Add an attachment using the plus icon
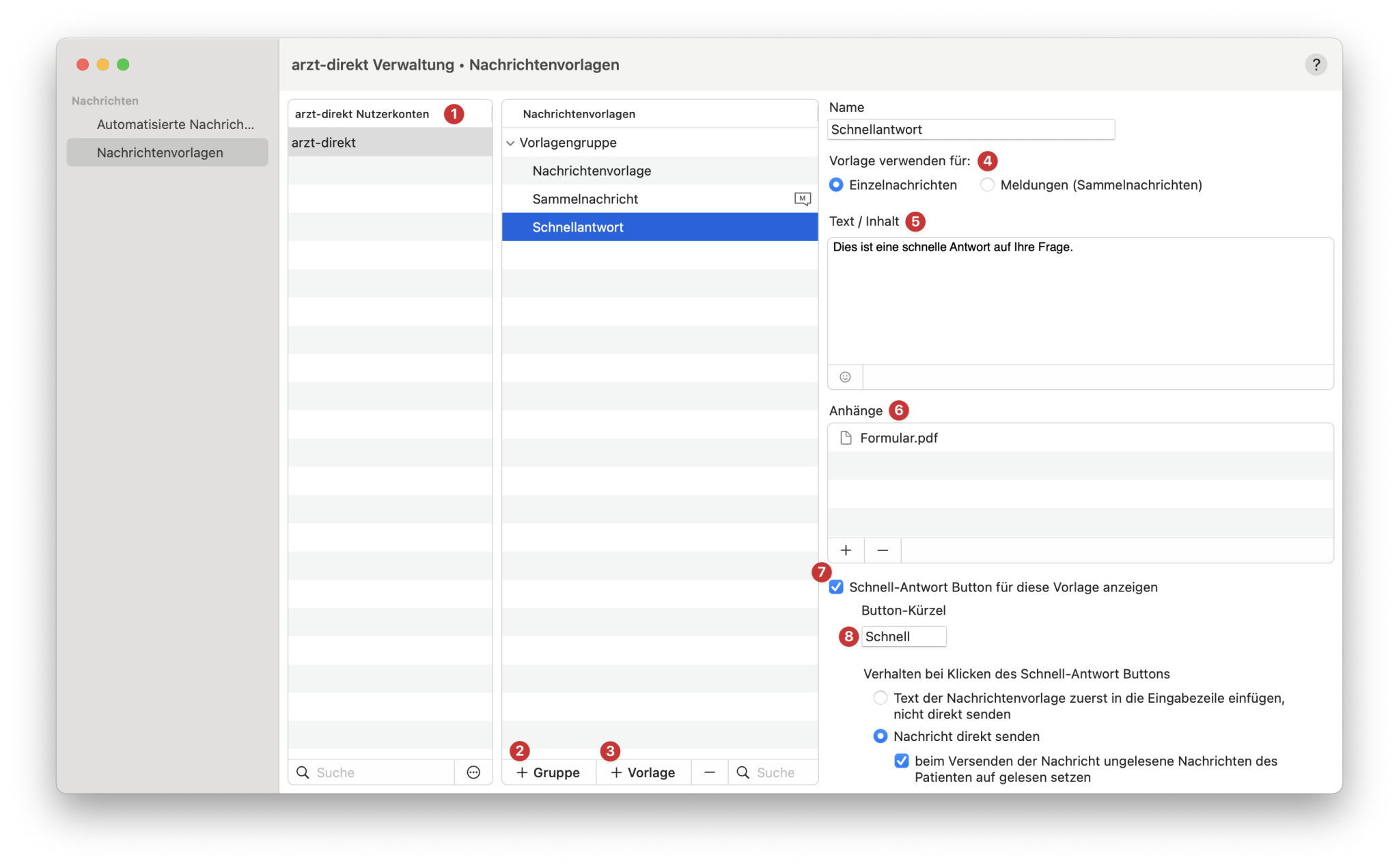This screenshot has width=1399, height=868. click(846, 550)
